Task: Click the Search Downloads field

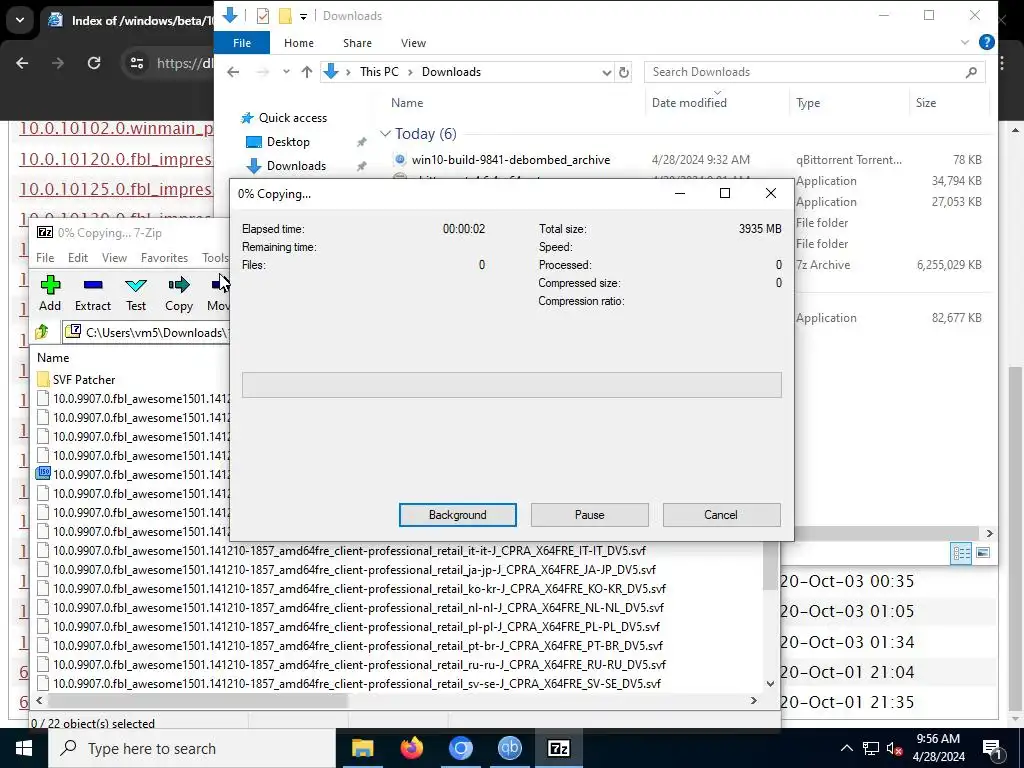Action: click(814, 72)
